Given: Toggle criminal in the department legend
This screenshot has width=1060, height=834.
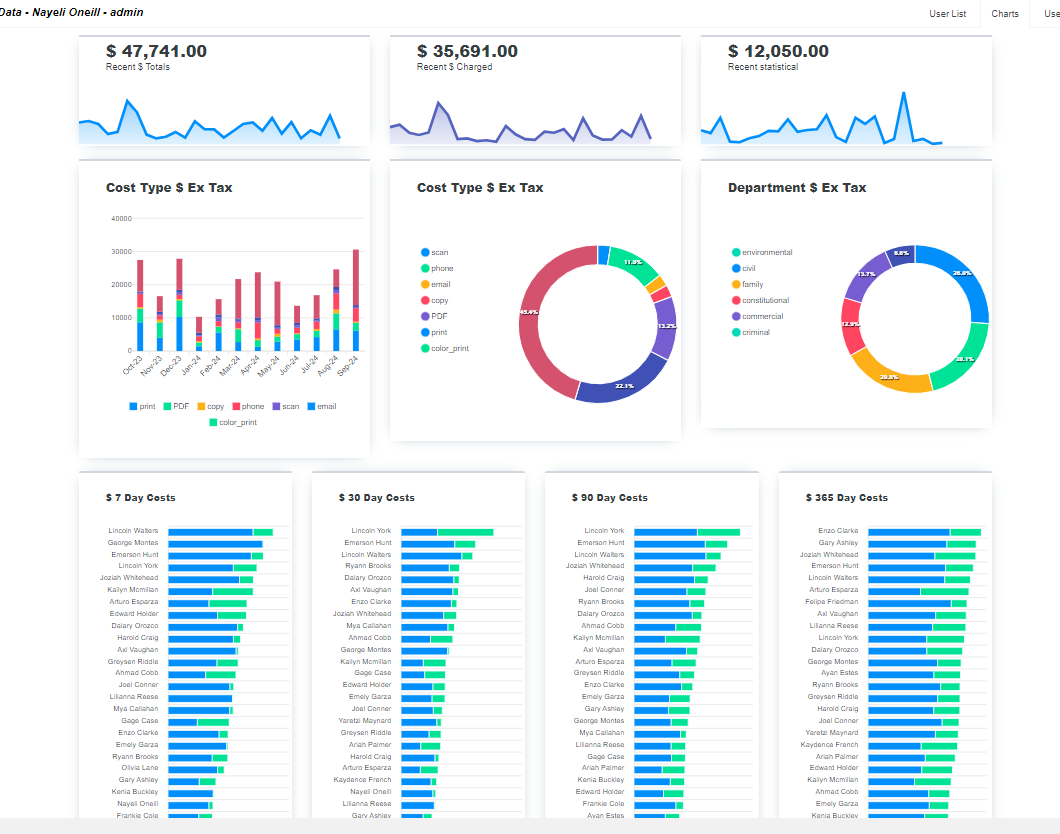Looking at the screenshot, I should [x=755, y=333].
